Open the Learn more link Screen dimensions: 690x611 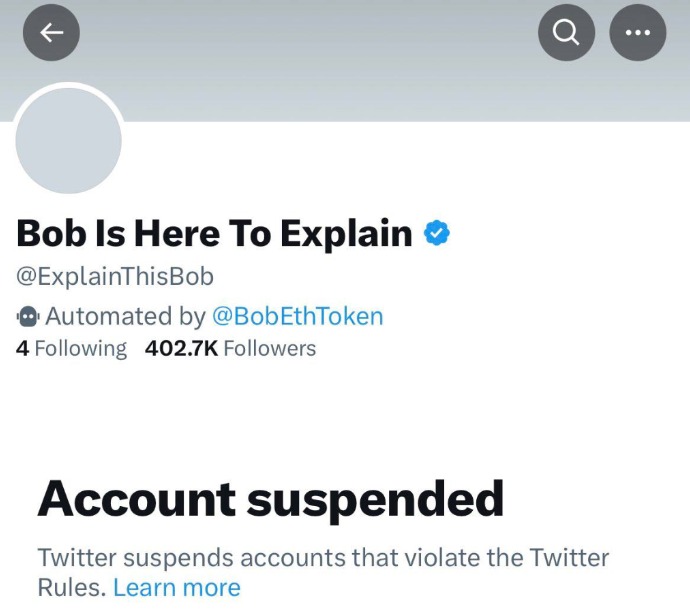tap(177, 587)
